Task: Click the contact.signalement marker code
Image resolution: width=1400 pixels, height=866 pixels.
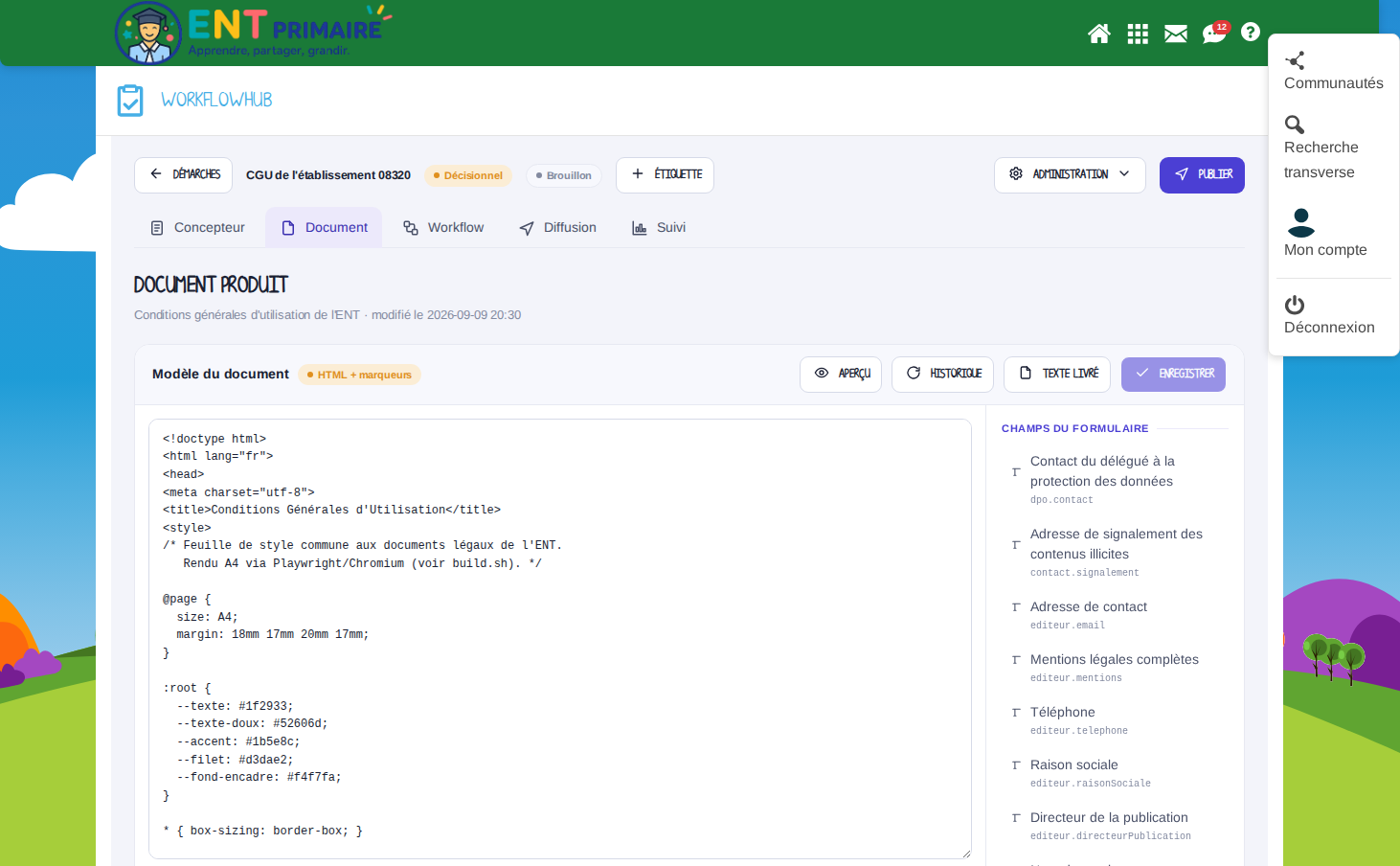Action: 1084,573
